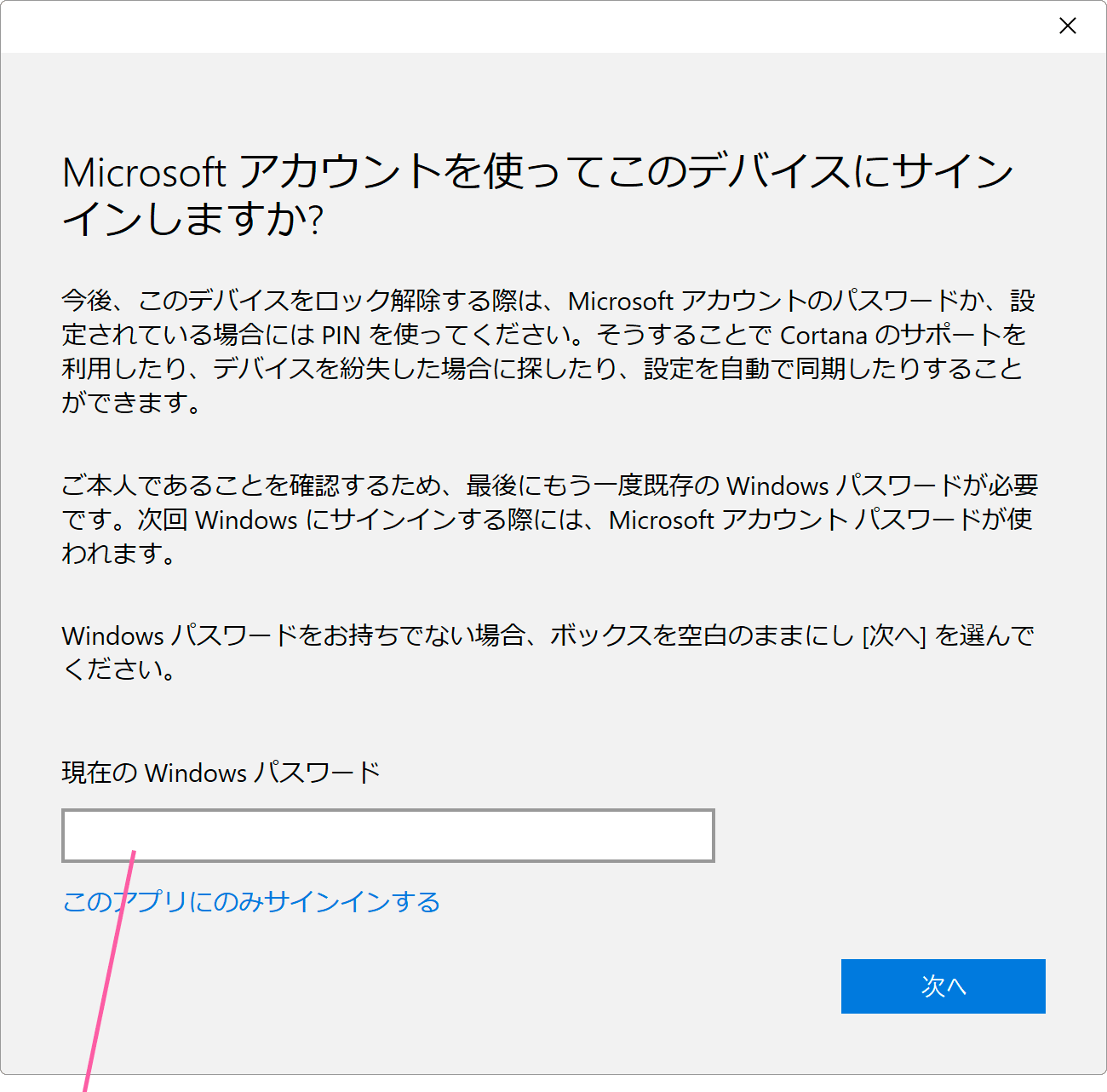
Task: Click the paragraph starting with Windows パスワードをお持ちでない
Action: pos(548,652)
